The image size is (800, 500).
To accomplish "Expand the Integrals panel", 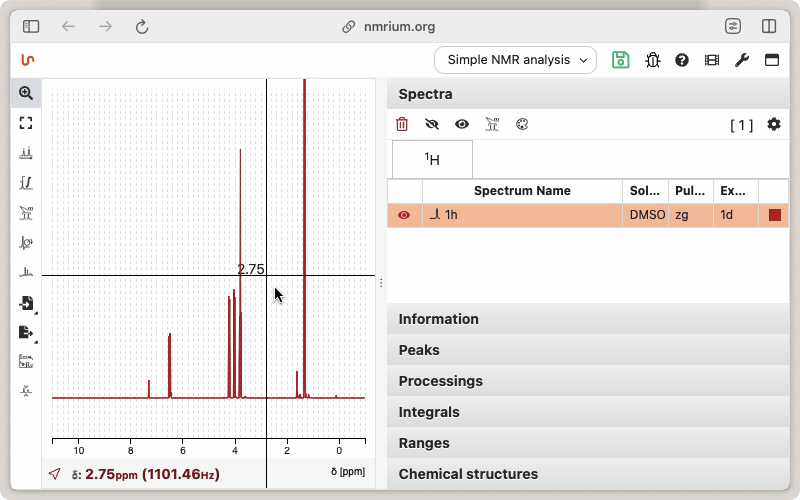I will coord(428,412).
